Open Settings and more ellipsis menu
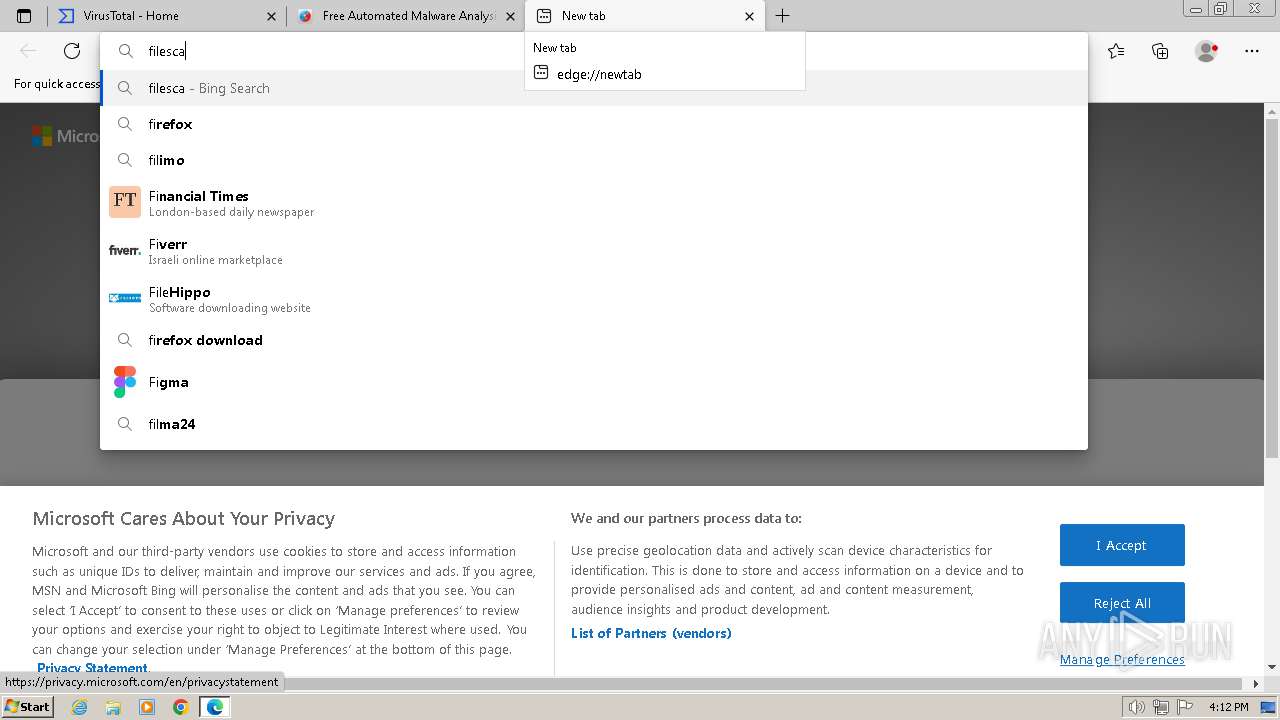This screenshot has height=720, width=1280. point(1252,51)
